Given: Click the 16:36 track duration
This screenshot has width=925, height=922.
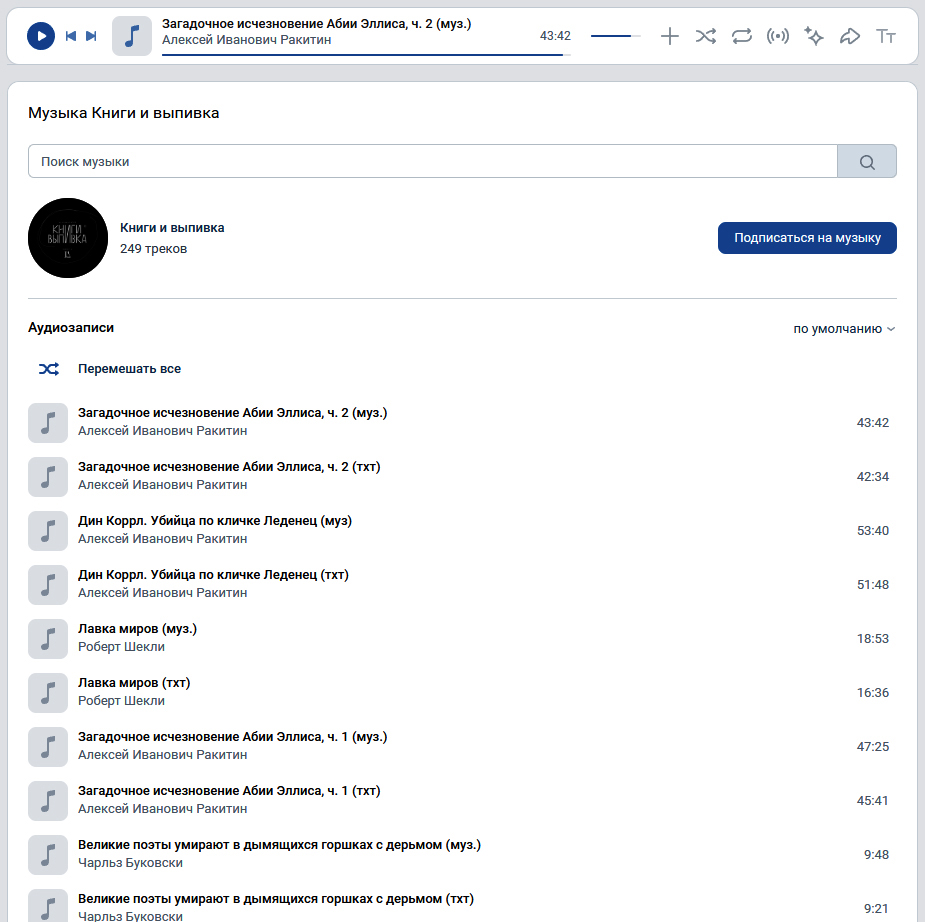Looking at the screenshot, I should coord(872,693).
